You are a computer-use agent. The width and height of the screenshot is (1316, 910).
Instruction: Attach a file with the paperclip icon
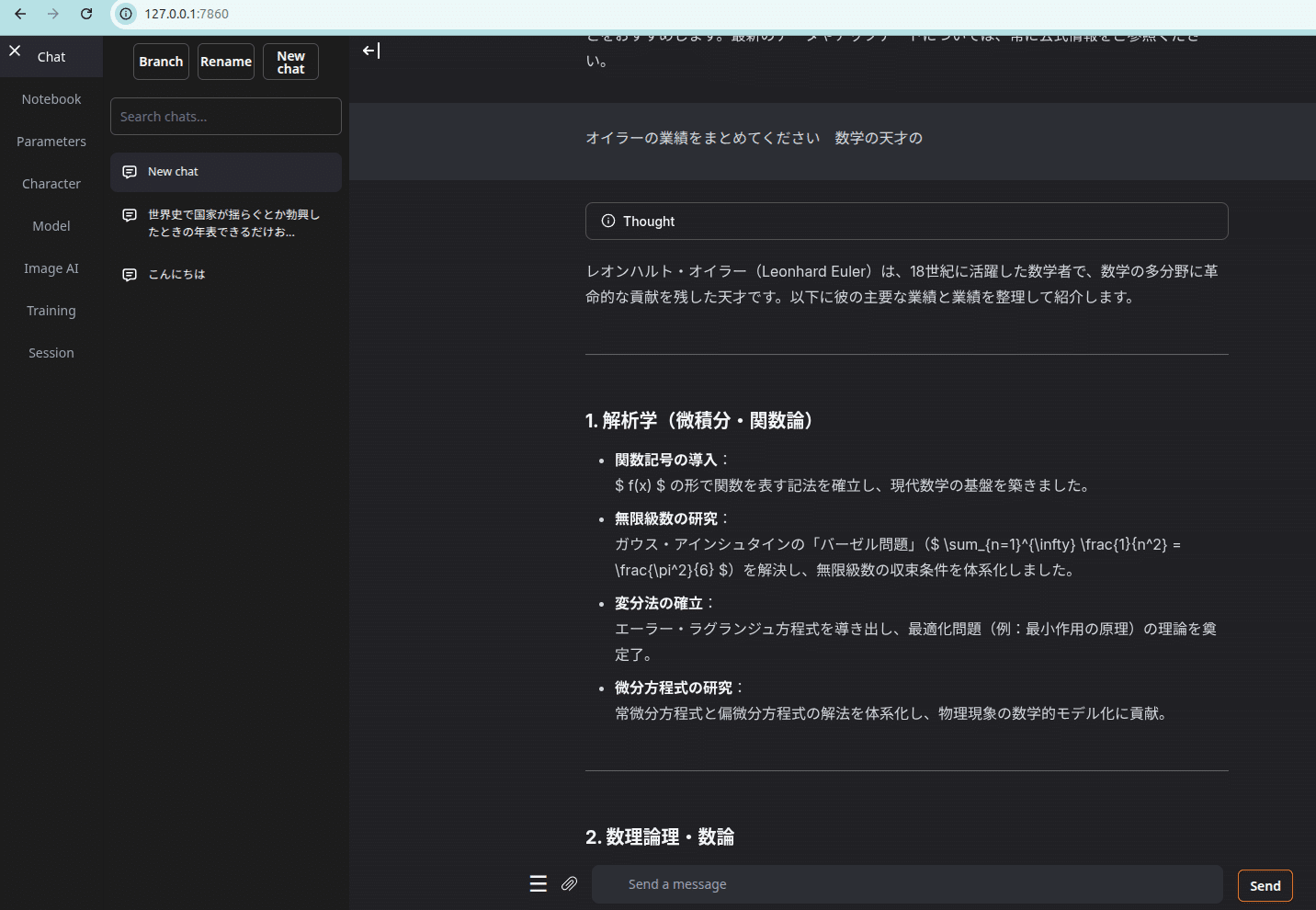click(x=570, y=883)
